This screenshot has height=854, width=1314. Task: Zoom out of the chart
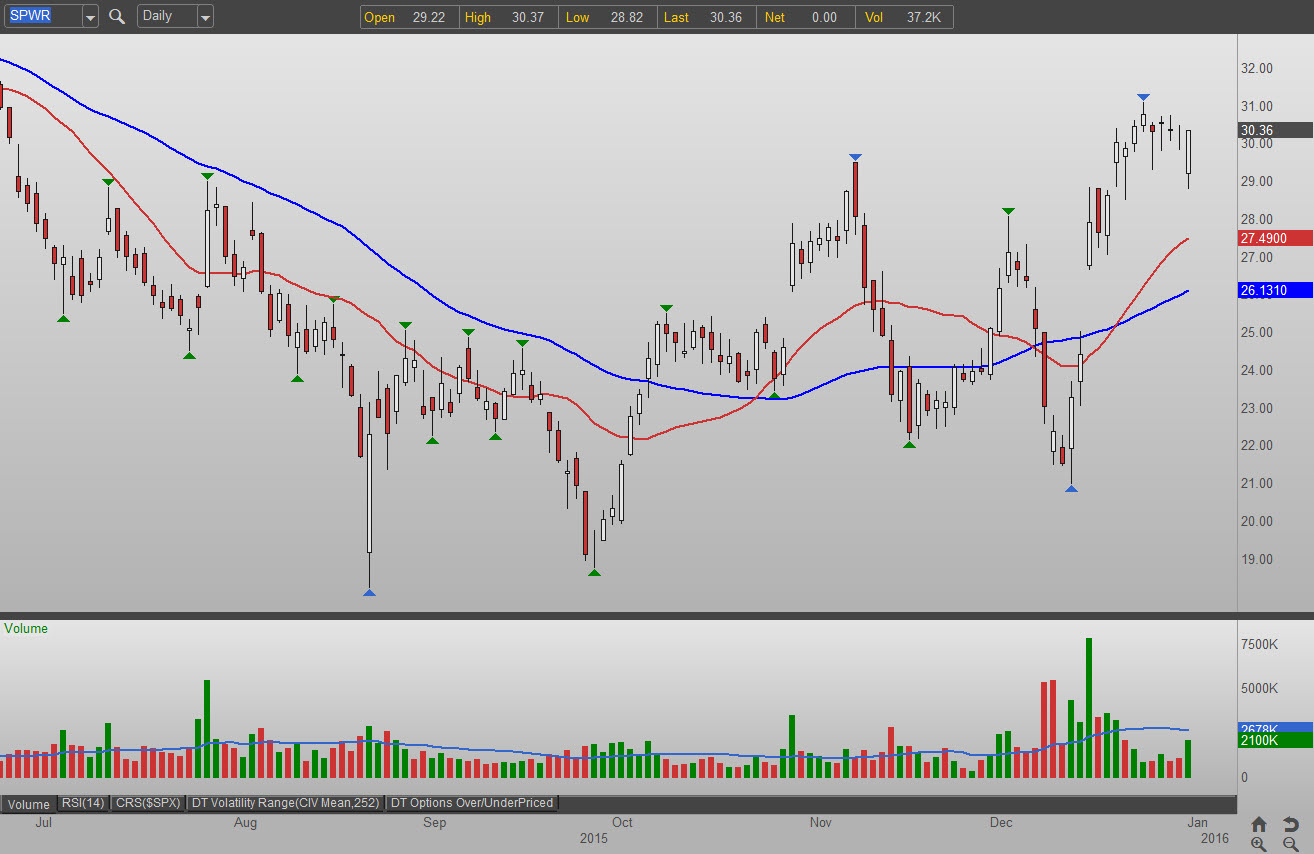pyautogui.click(x=1291, y=844)
